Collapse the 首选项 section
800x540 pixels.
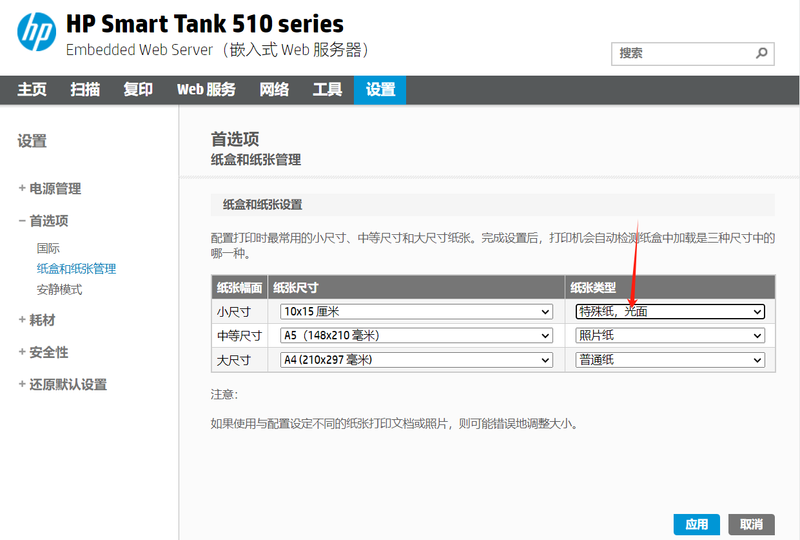click(43, 221)
